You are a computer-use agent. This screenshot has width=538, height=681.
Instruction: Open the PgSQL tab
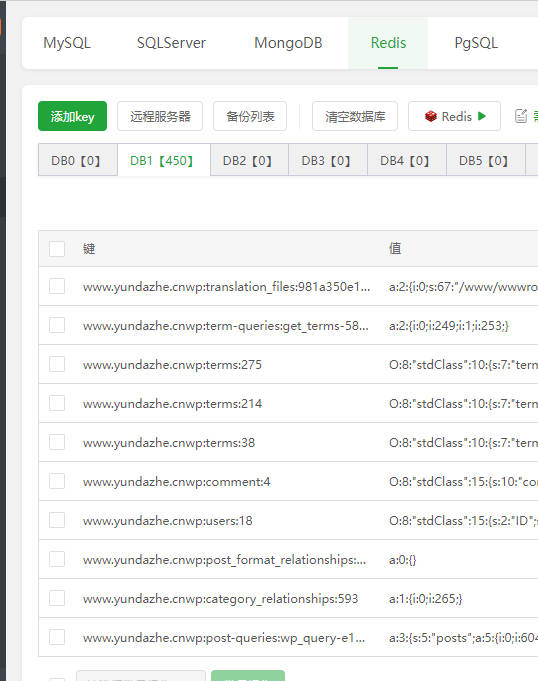click(x=476, y=43)
